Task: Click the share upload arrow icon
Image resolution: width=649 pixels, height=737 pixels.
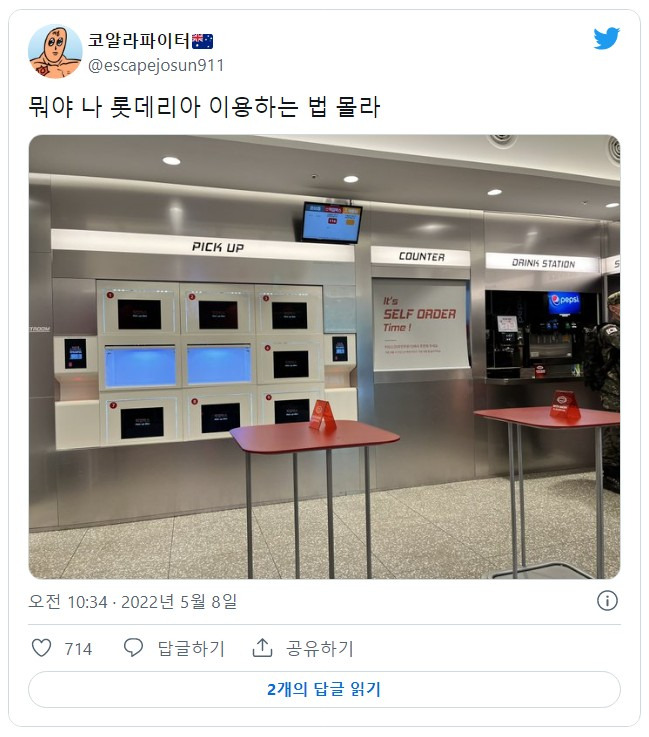Action: click(262, 648)
